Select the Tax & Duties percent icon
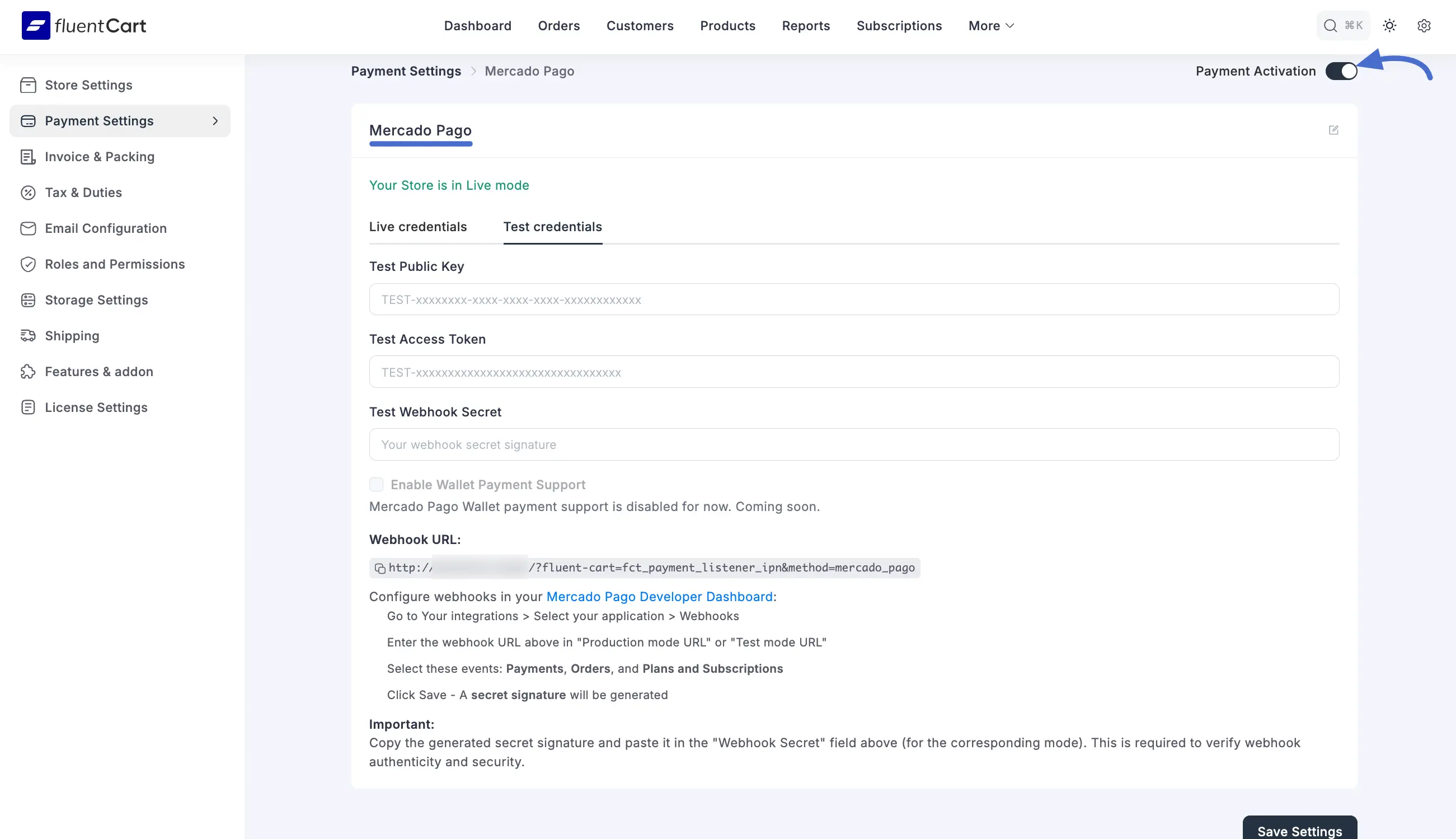The height and width of the screenshot is (839, 1456). pyautogui.click(x=29, y=193)
